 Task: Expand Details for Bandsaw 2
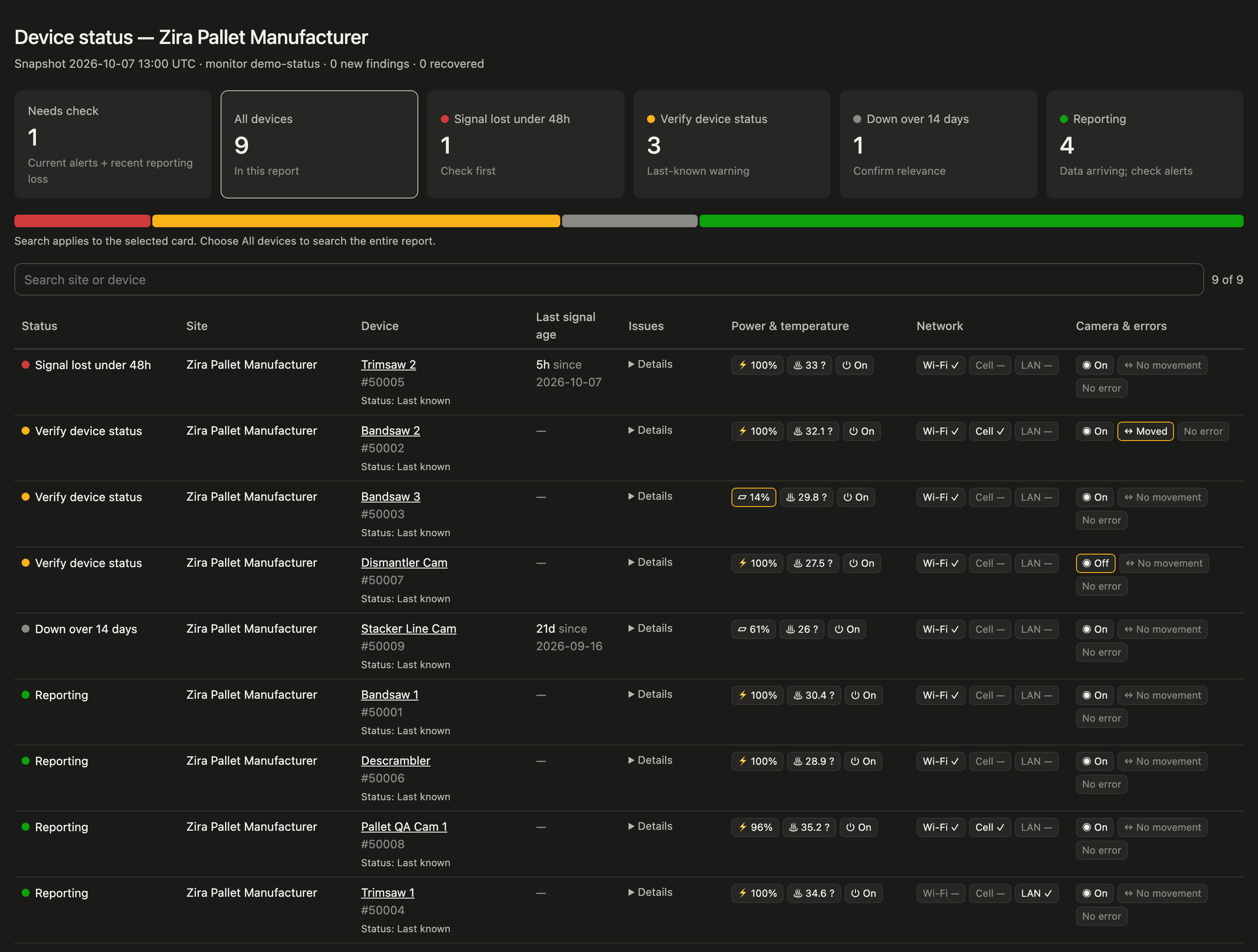pos(650,430)
